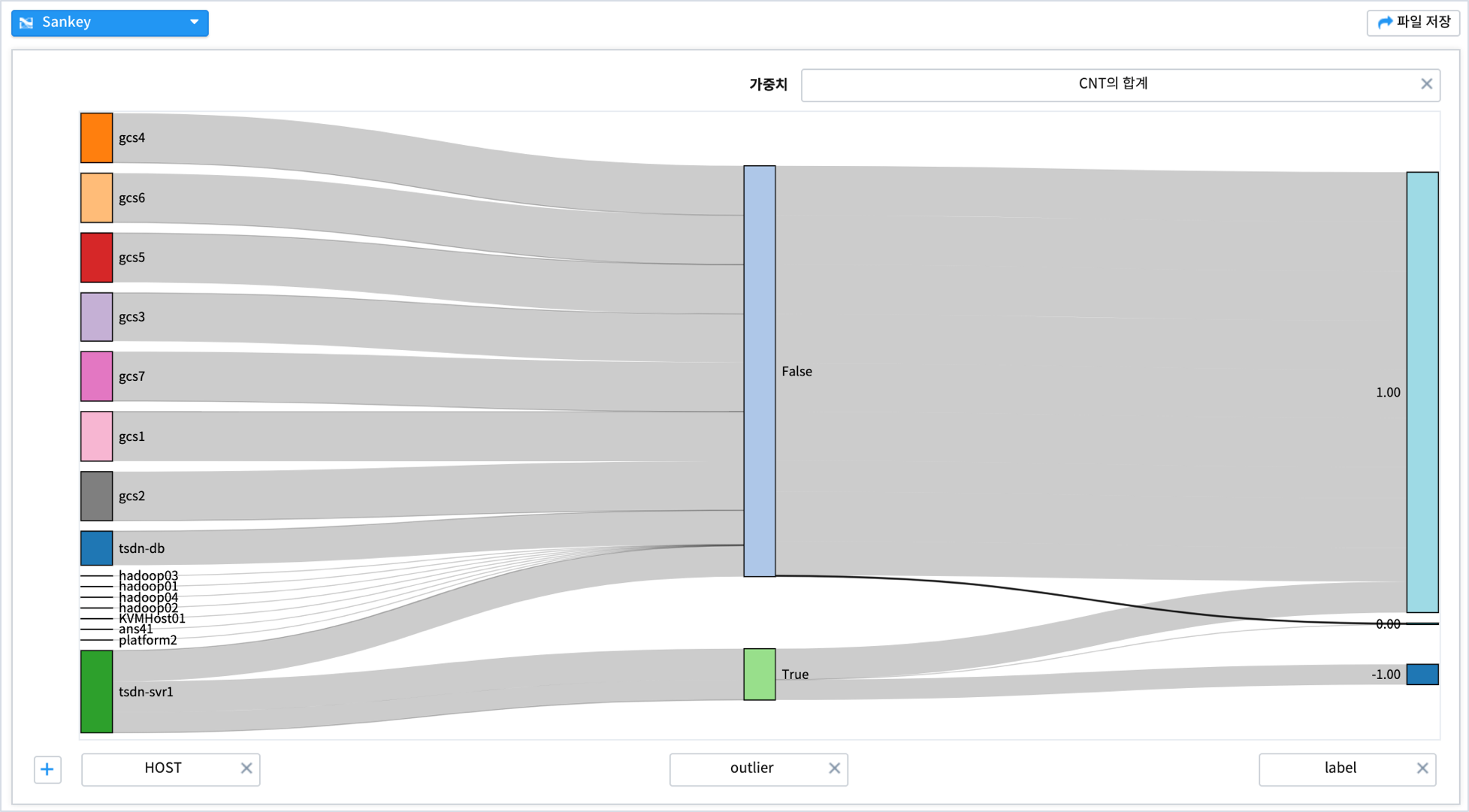This screenshot has width=1469, height=812.
Task: Click the 0.00 label node text
Action: (1388, 624)
